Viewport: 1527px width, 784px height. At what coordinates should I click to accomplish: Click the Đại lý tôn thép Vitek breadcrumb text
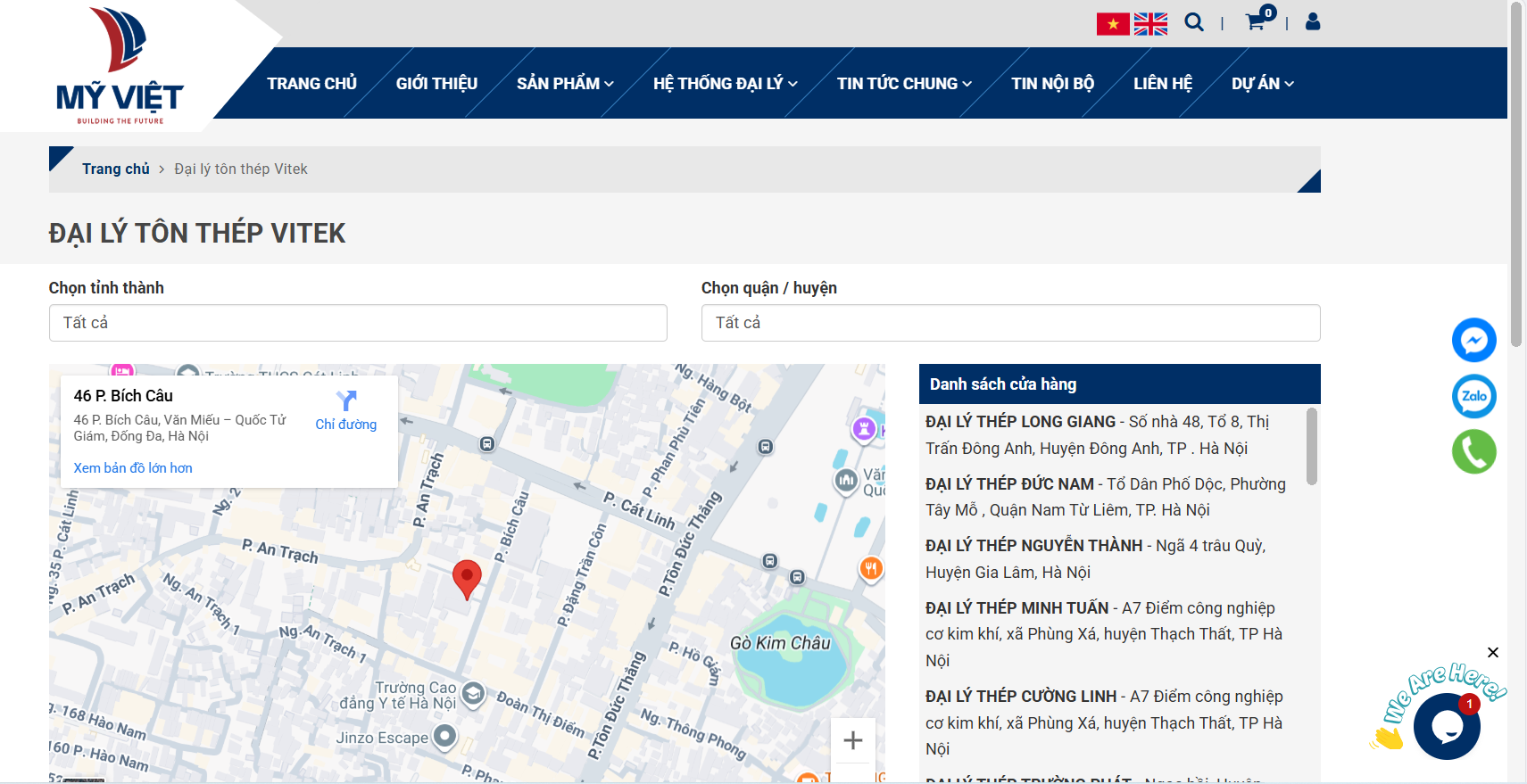(241, 169)
